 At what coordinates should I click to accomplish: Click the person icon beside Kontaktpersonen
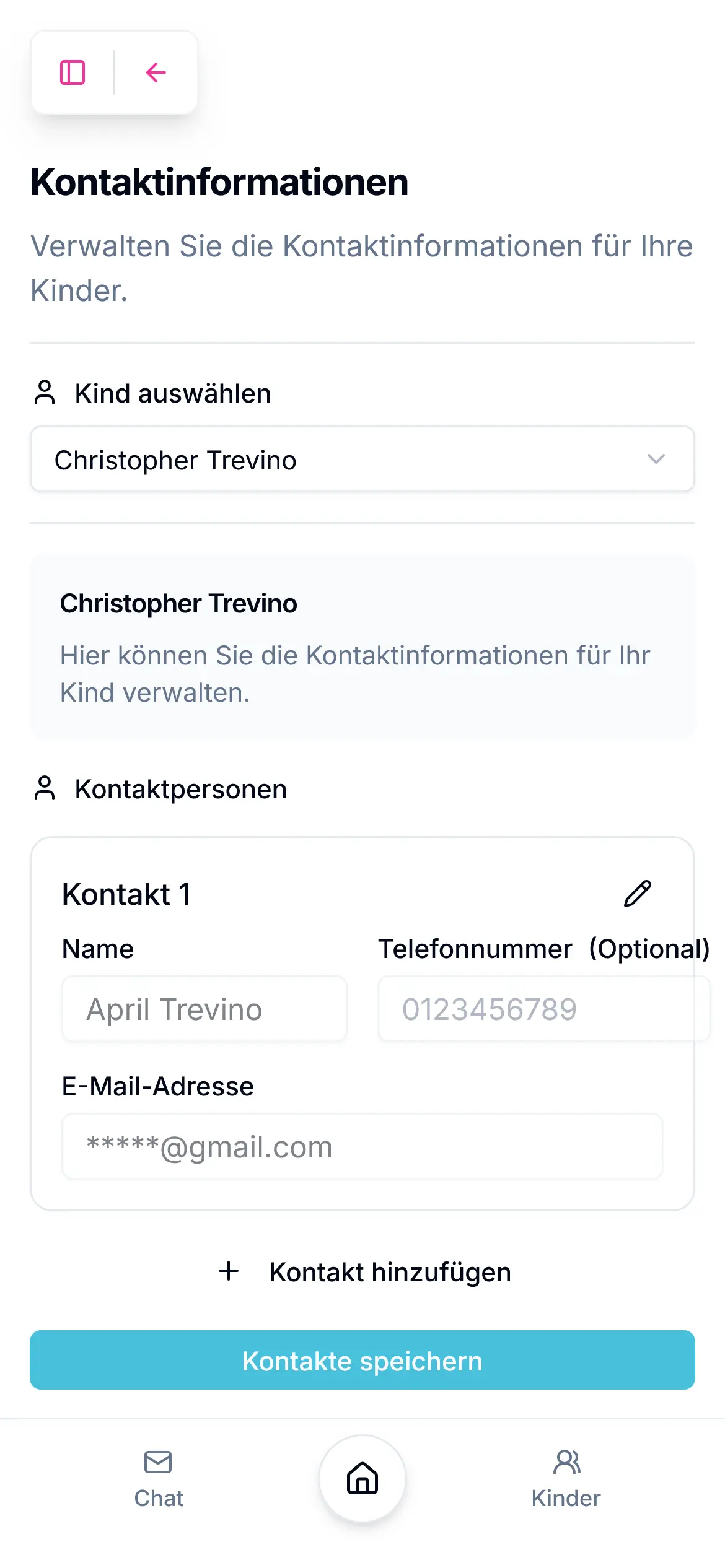(x=45, y=788)
